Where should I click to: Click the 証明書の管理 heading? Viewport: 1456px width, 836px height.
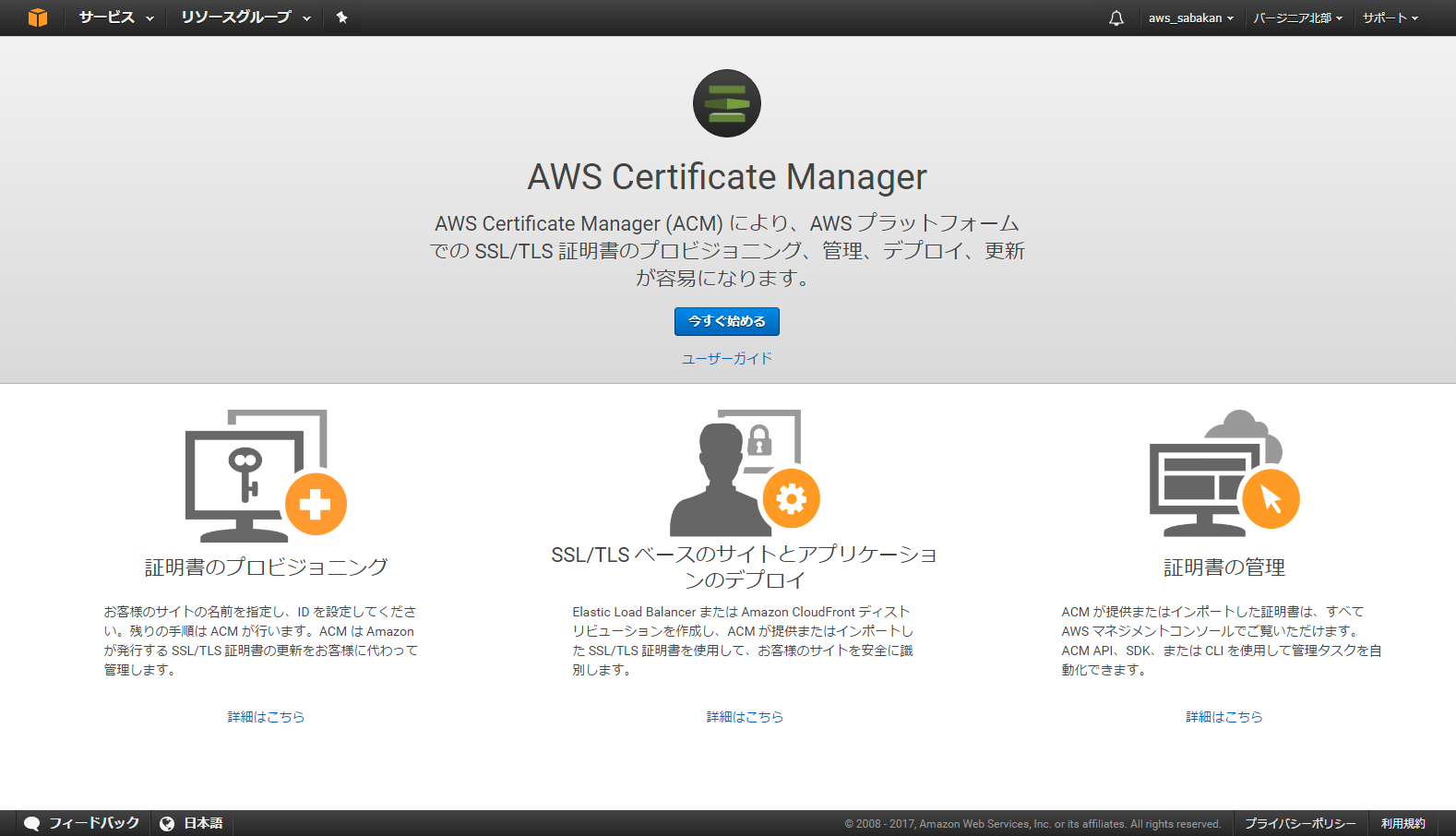1224,567
